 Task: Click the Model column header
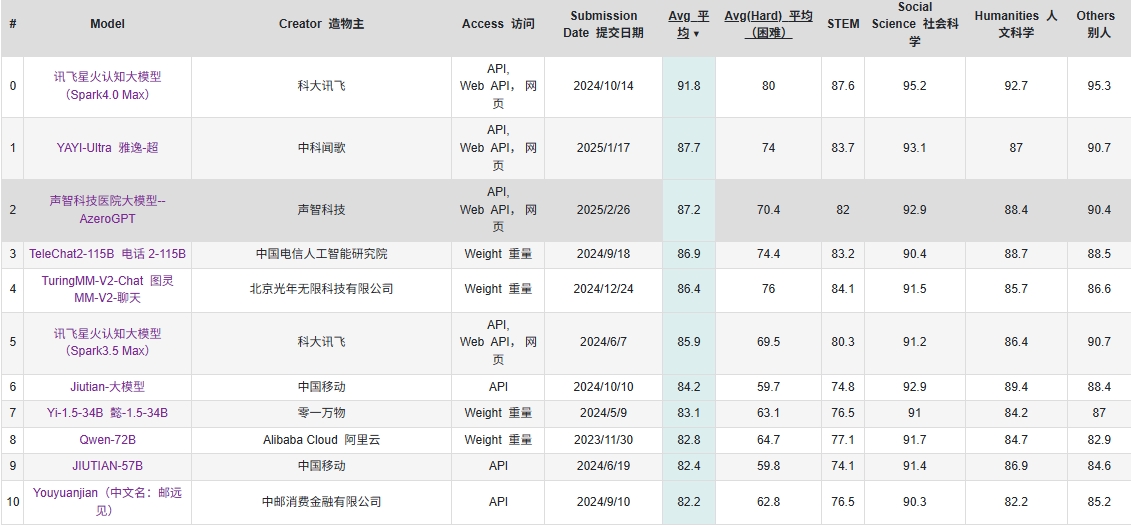[x=107, y=24]
